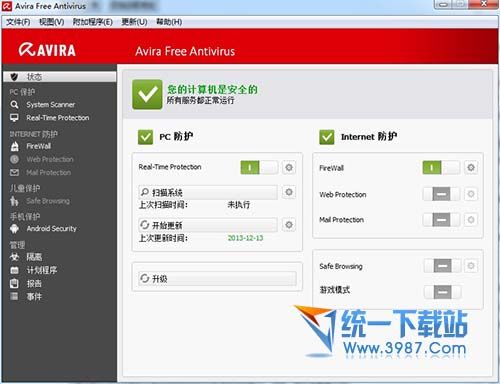Select System Scanner label in the sidebar
Image resolution: width=500 pixels, height=384 pixels.
(51, 105)
